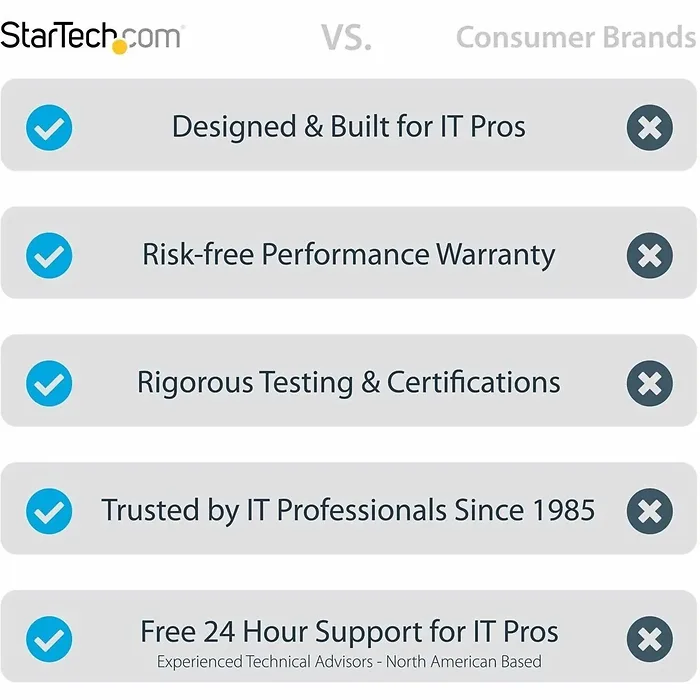Select the checkmark for Rigorous Testing & Certifications

[49, 383]
